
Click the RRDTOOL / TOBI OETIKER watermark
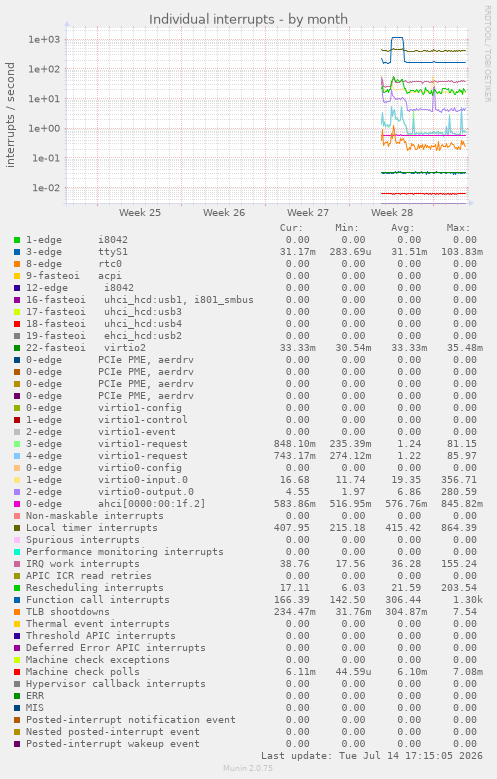coord(488,54)
